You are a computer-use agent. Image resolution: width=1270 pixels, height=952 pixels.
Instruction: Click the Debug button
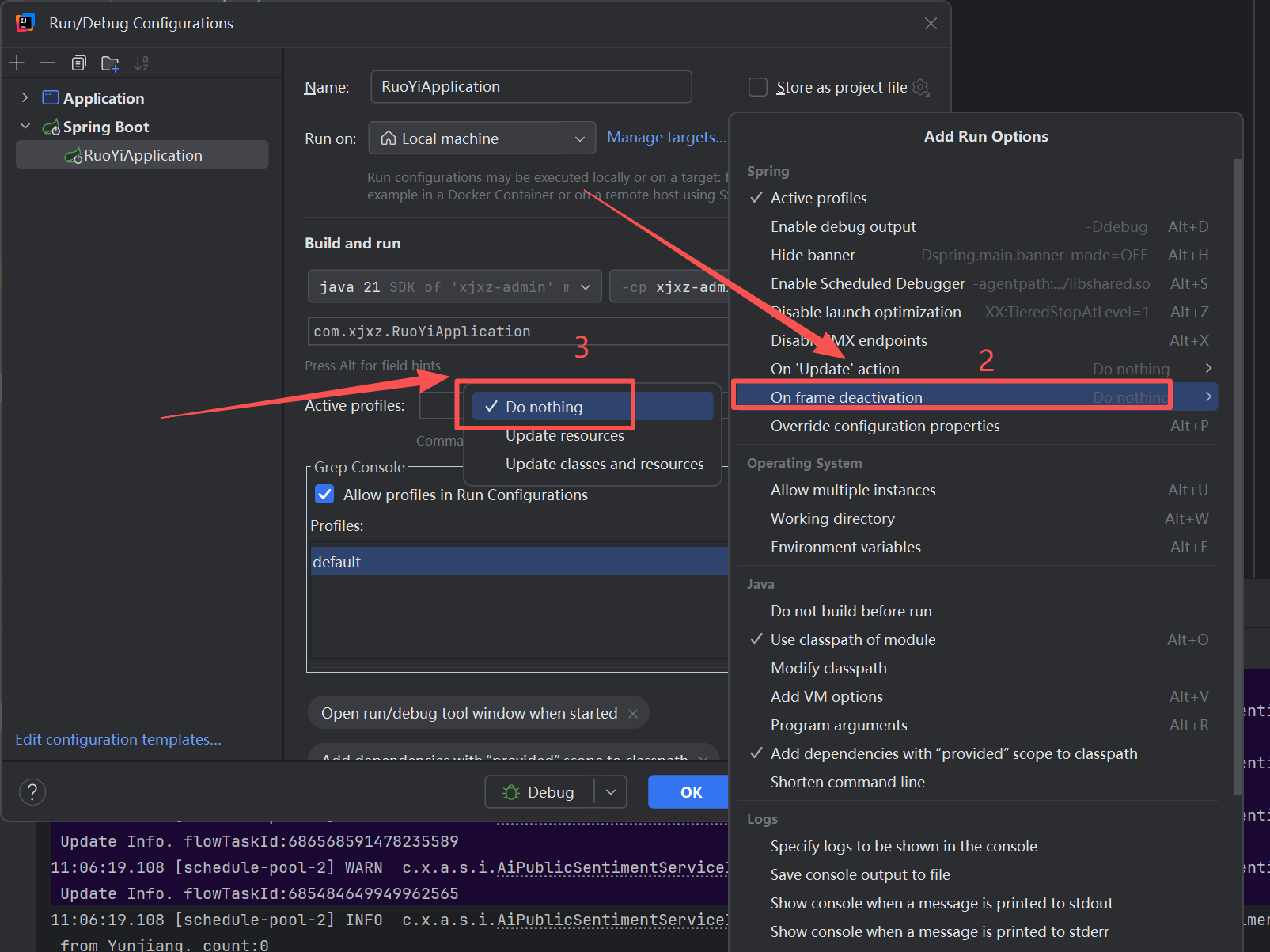(x=540, y=792)
